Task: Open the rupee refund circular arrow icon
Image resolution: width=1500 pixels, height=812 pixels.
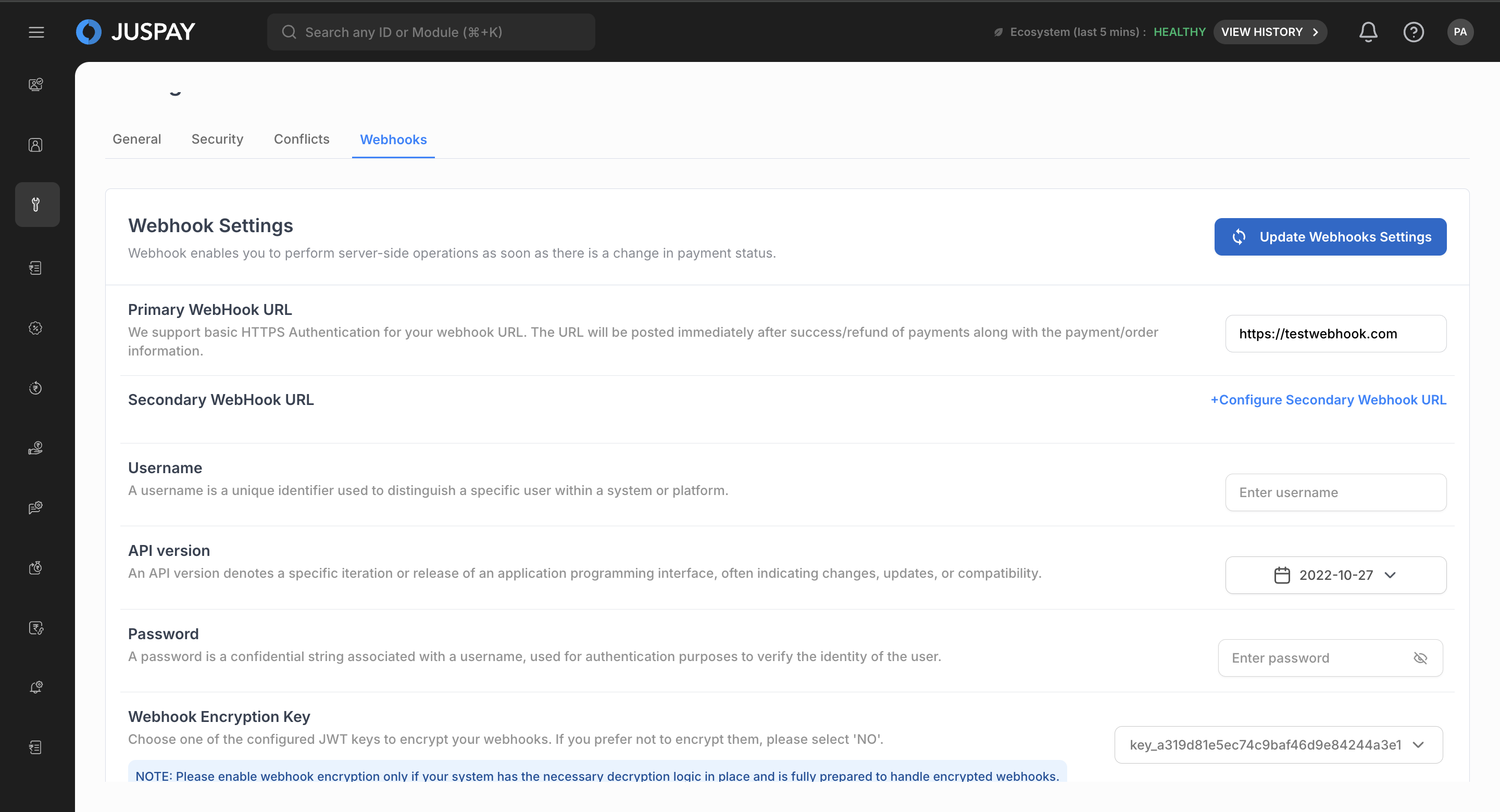Action: (36, 388)
